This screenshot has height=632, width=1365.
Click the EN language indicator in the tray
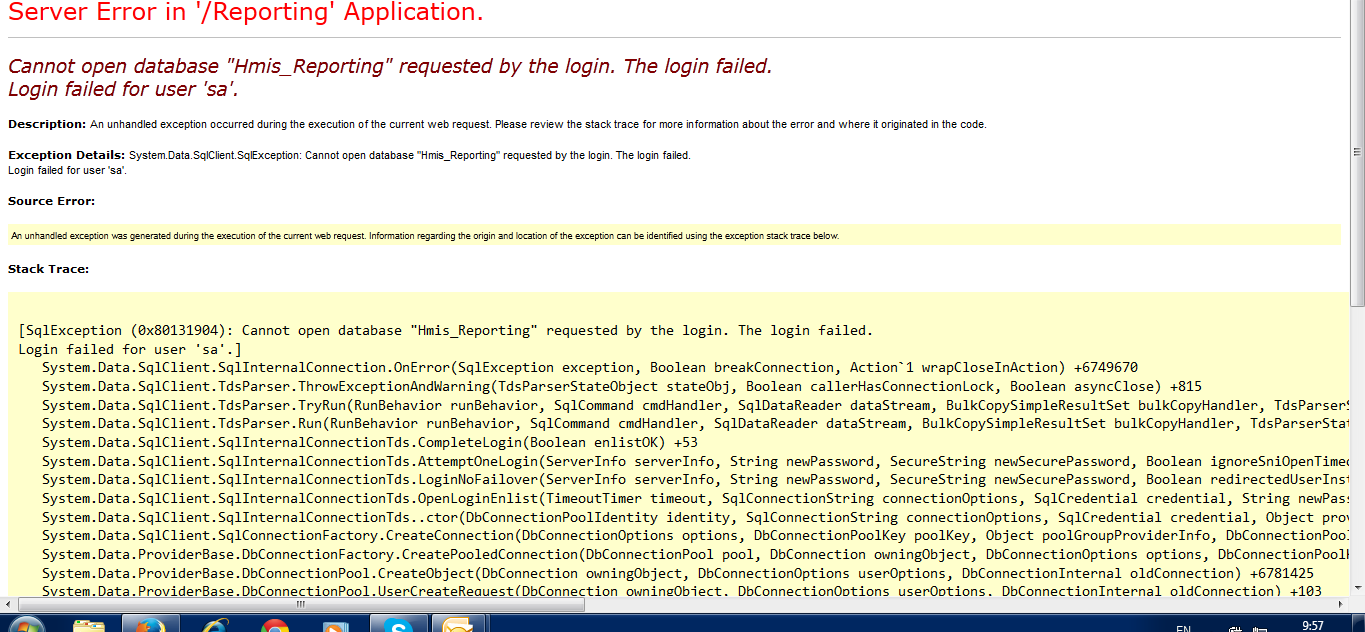point(1183,627)
